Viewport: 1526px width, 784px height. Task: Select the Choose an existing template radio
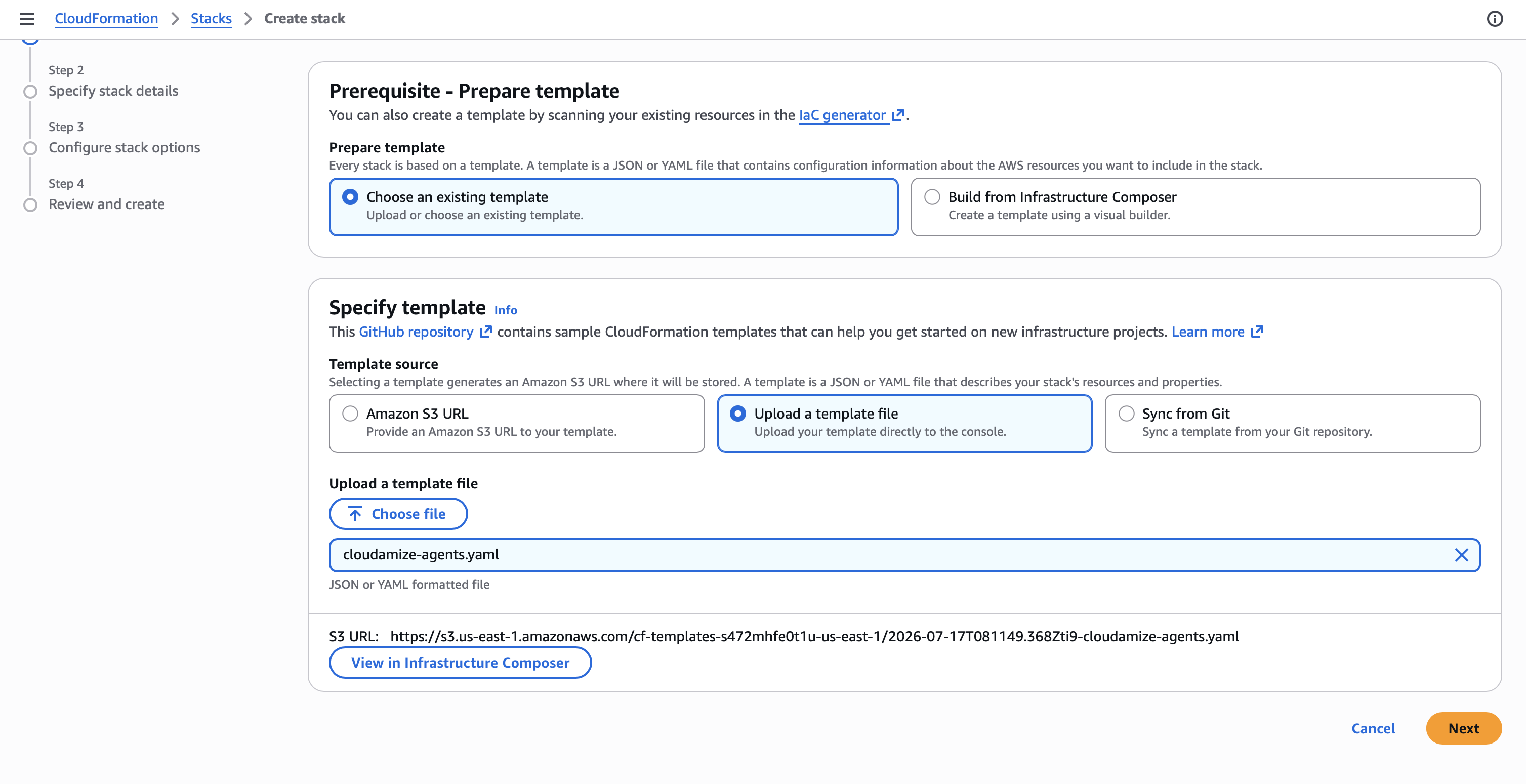pos(350,197)
